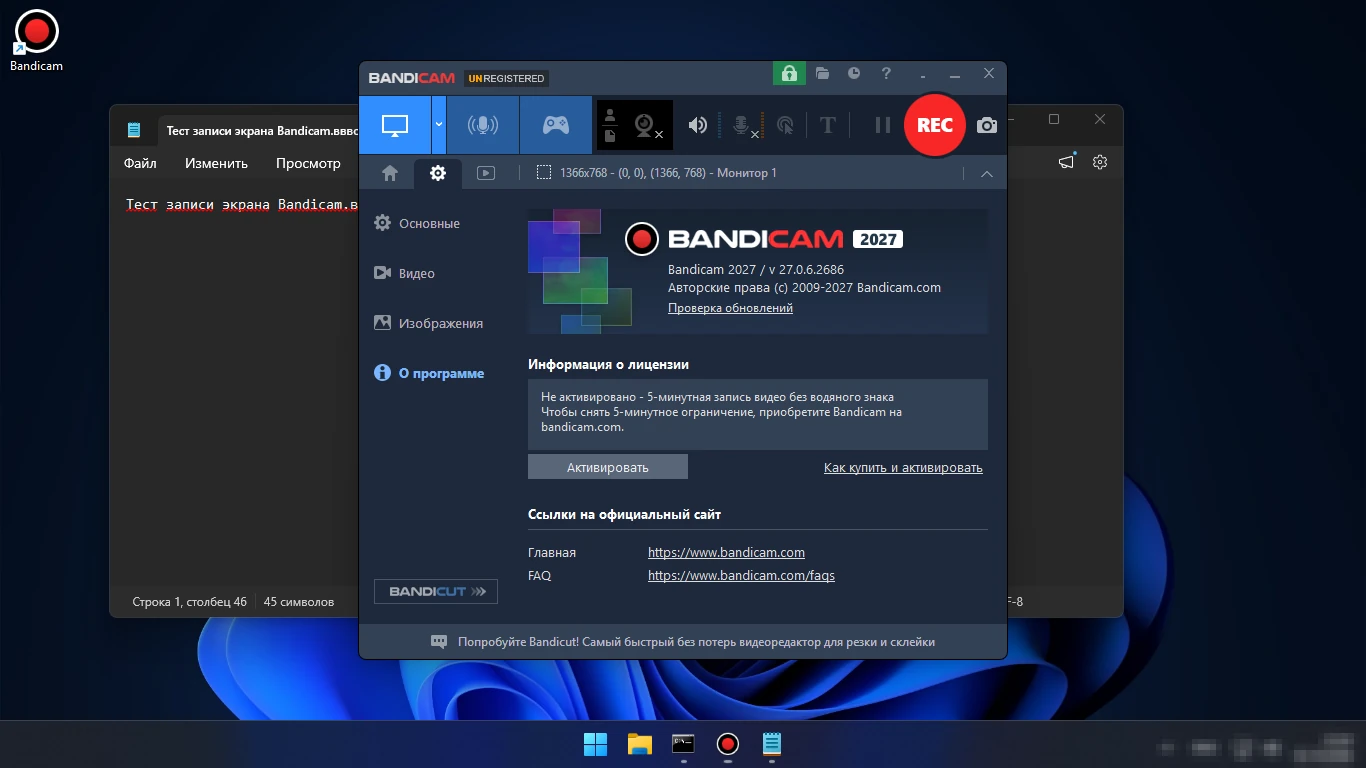
Task: Click the 1366x768 Монитор 1 area selector
Action: [656, 173]
